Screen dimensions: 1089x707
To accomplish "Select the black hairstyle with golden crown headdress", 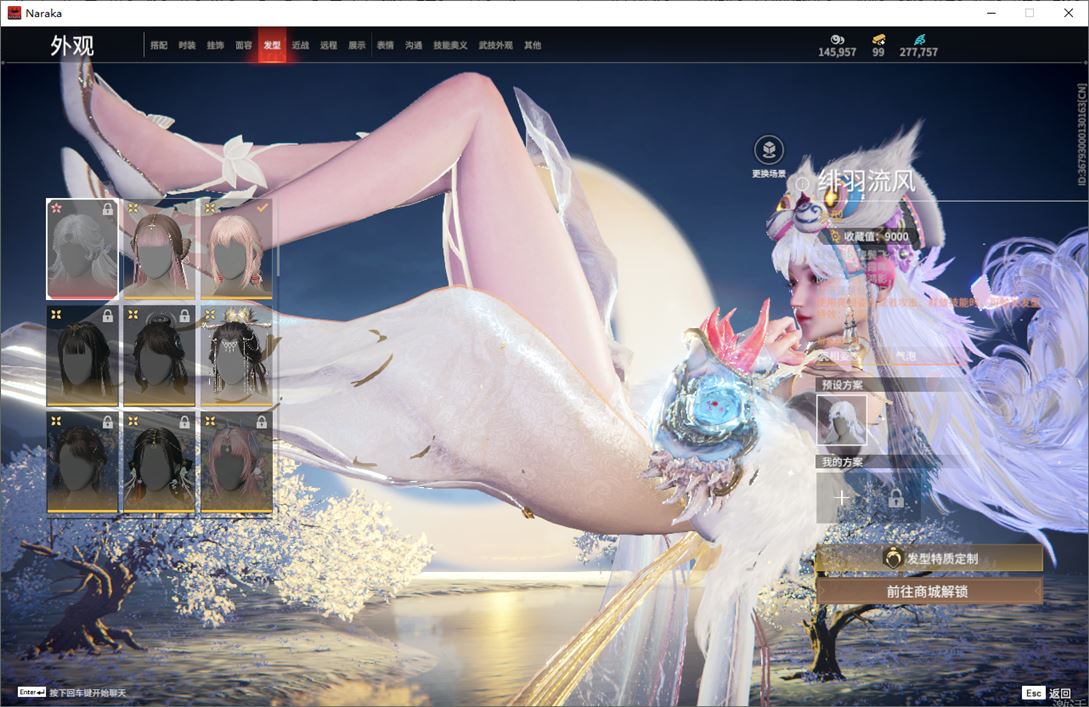I will point(236,356).
